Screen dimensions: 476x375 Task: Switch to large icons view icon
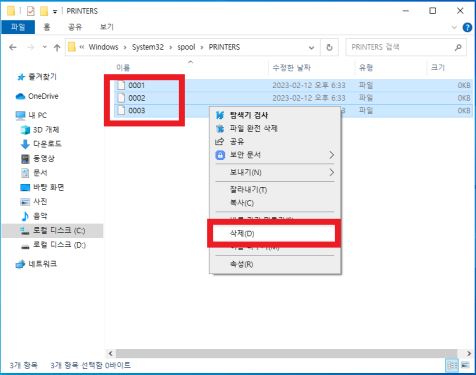pos(465,365)
